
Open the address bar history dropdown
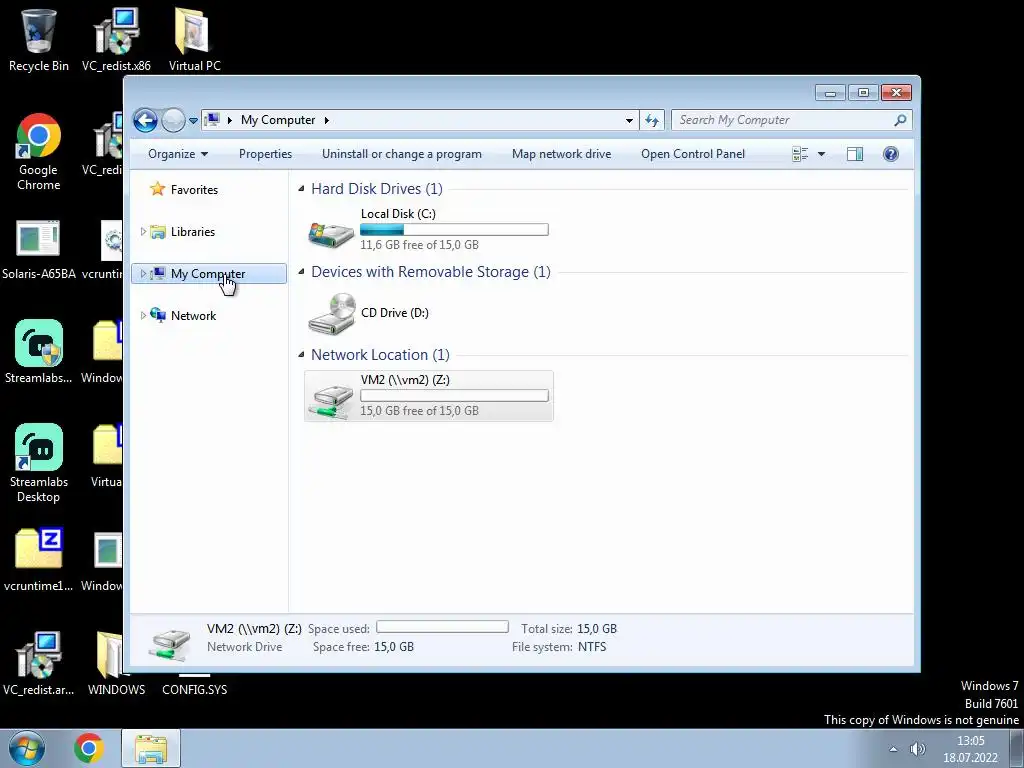pyautogui.click(x=629, y=120)
